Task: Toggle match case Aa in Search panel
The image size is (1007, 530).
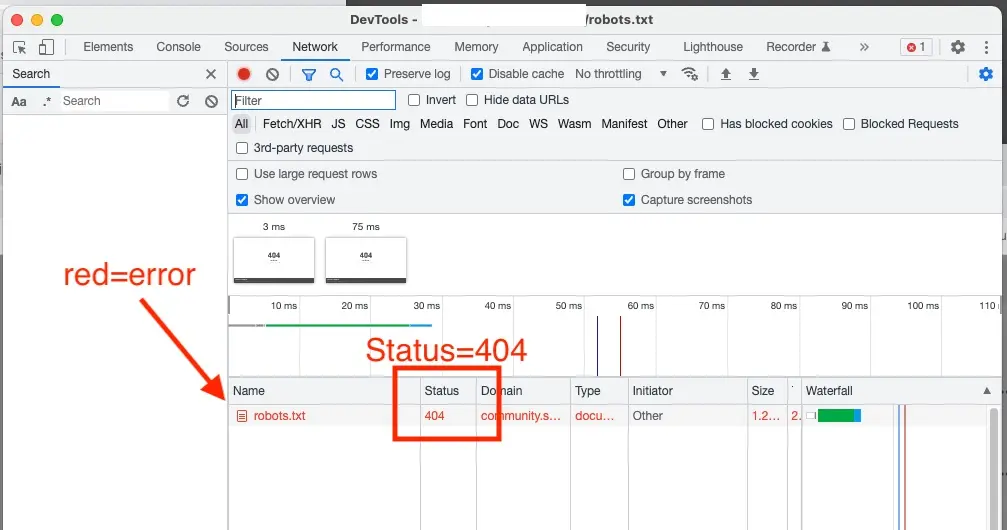Action: 19,102
